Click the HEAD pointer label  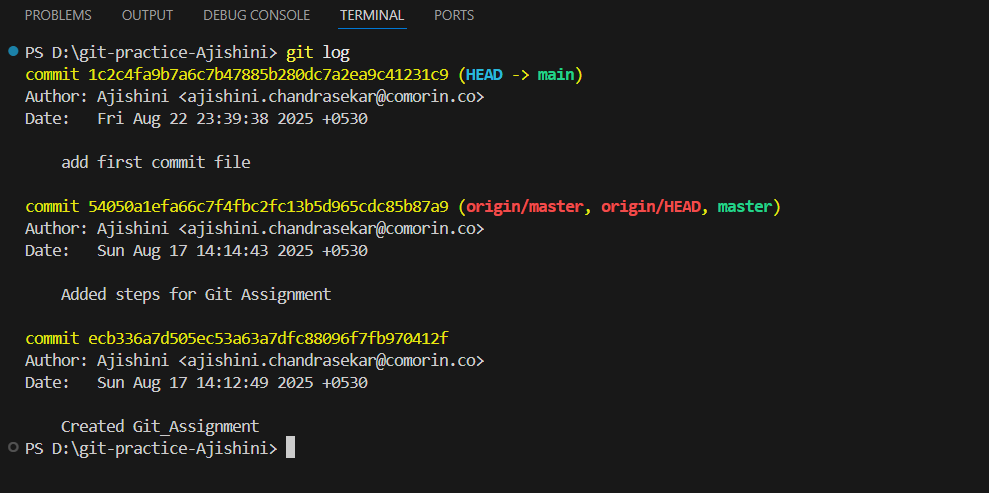point(484,74)
